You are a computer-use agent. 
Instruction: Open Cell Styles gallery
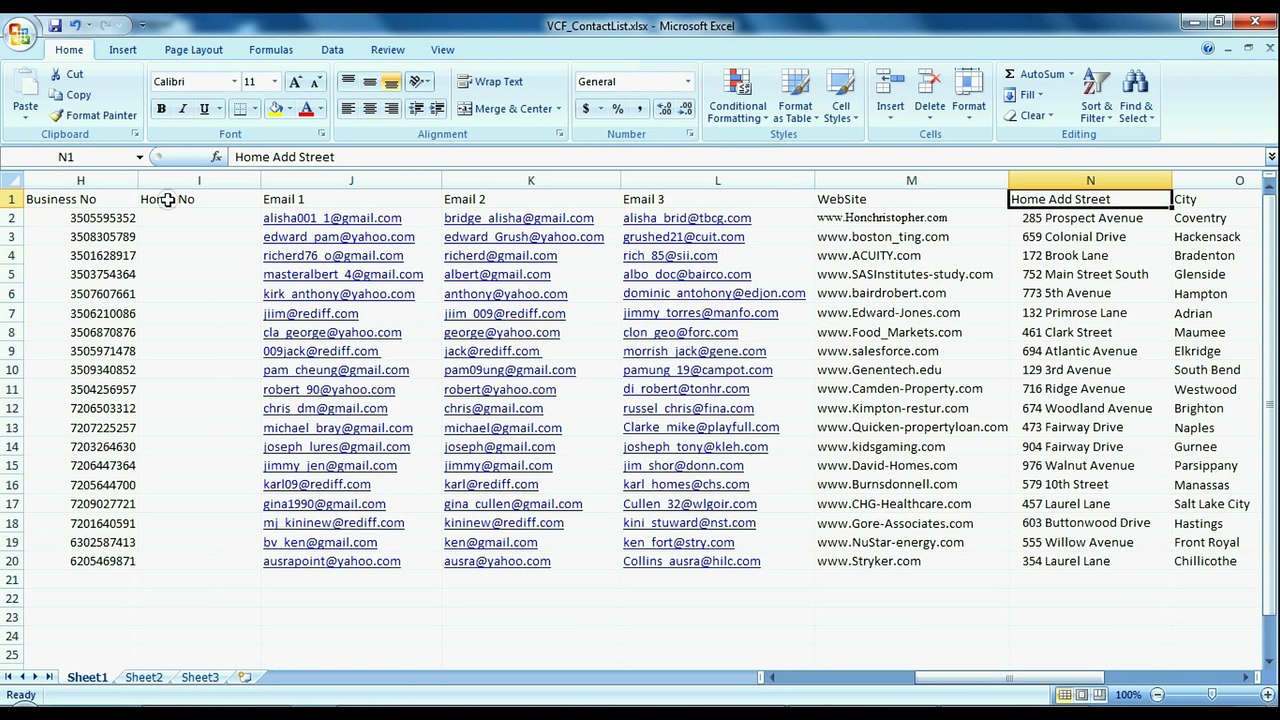841,97
